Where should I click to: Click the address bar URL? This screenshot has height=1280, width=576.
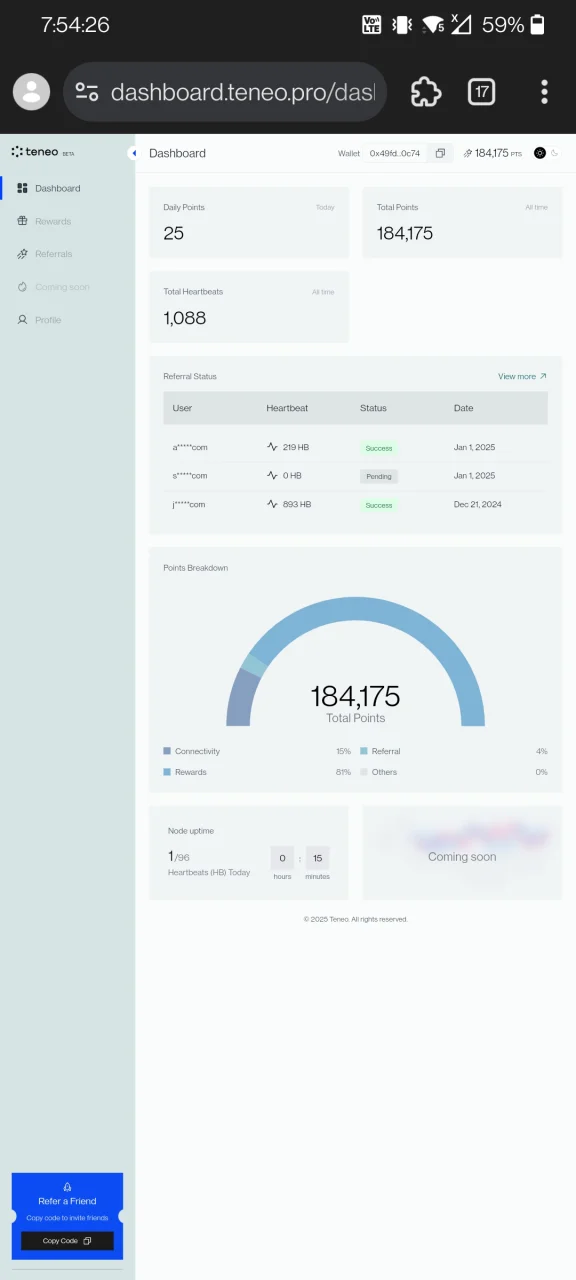point(242,92)
